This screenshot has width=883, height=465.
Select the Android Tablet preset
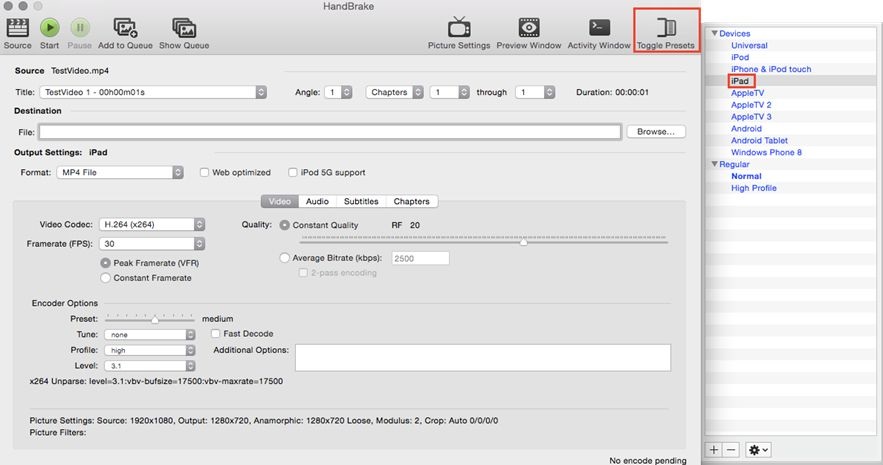pyautogui.click(x=759, y=140)
